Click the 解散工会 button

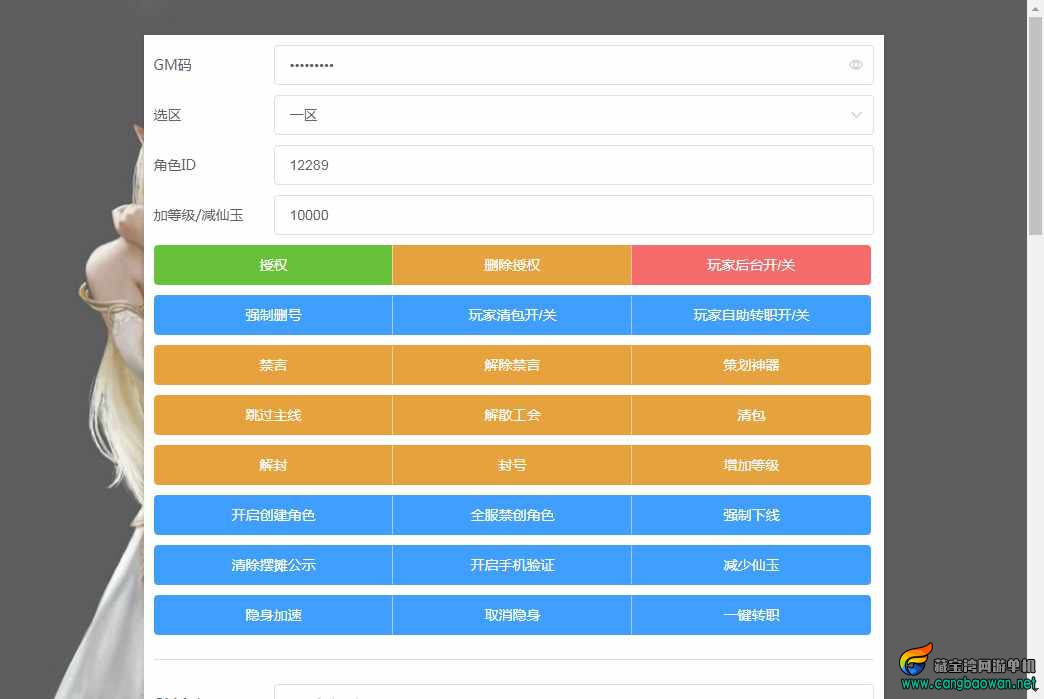tap(512, 415)
